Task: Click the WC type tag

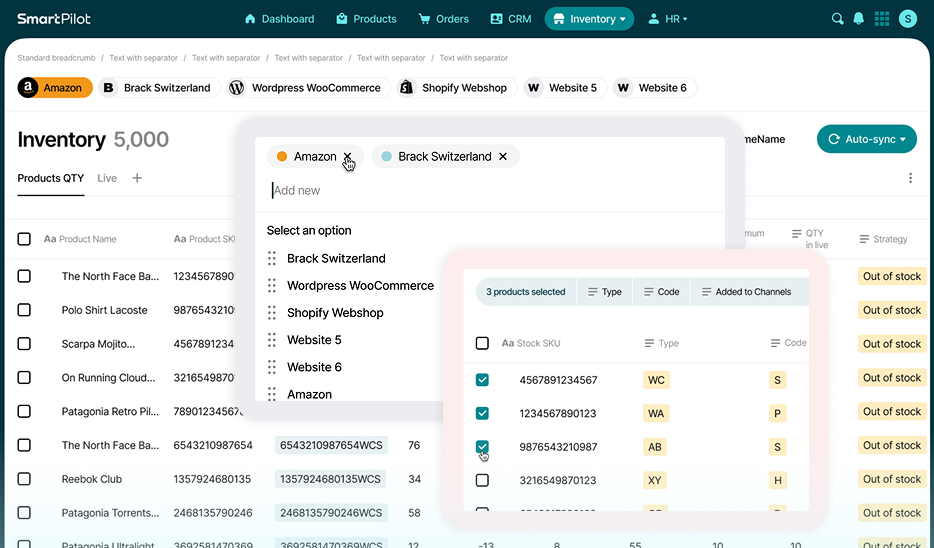Action: pyautogui.click(x=656, y=380)
